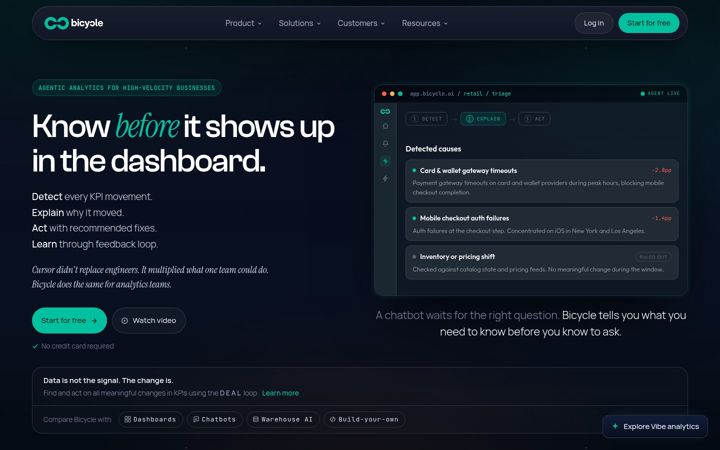
Task: Click the red window dot in the preview
Action: (x=384, y=94)
